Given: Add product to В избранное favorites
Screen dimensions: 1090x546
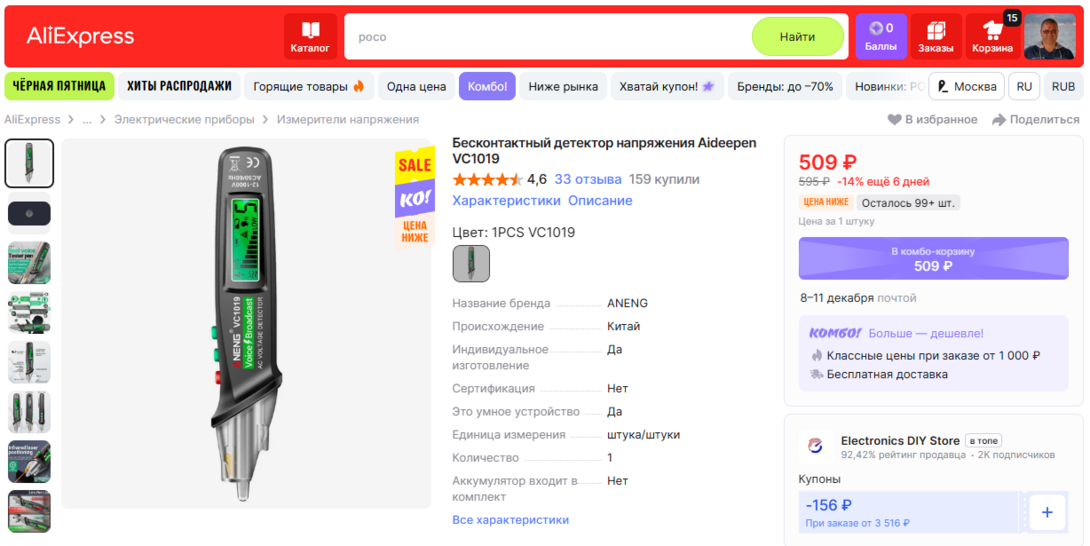Looking at the screenshot, I should [x=932, y=120].
